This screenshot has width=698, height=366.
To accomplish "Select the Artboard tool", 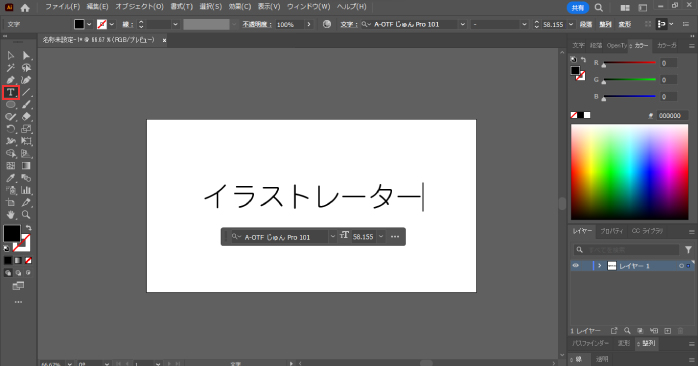I will coord(11,203).
